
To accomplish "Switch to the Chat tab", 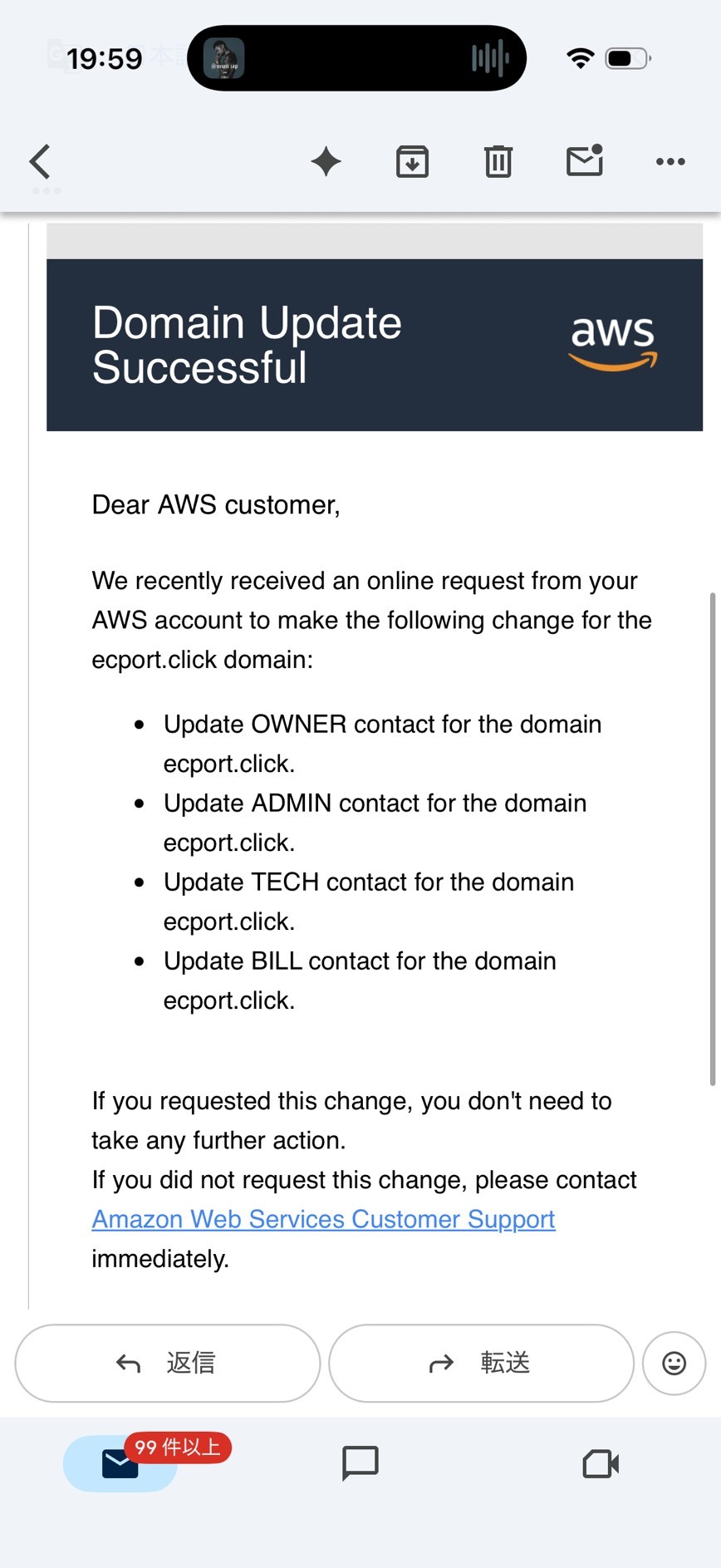I will pyautogui.click(x=360, y=1463).
